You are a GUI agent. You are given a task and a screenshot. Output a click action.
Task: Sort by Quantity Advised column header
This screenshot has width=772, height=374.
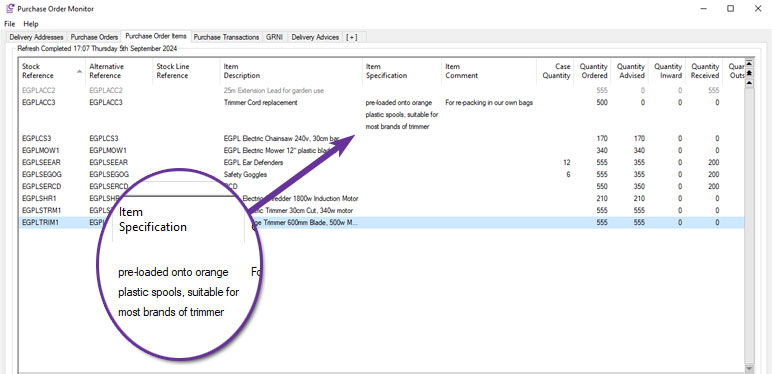[630, 71]
